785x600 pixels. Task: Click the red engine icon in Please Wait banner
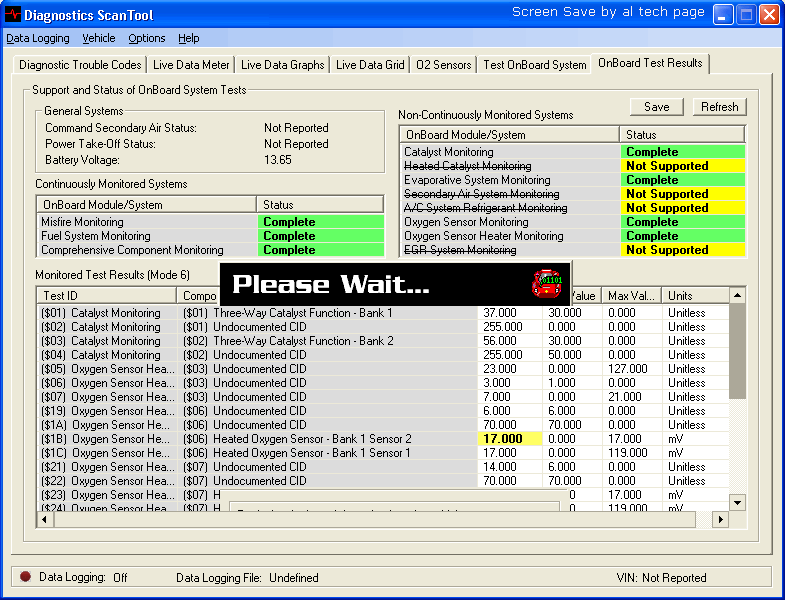tap(546, 283)
